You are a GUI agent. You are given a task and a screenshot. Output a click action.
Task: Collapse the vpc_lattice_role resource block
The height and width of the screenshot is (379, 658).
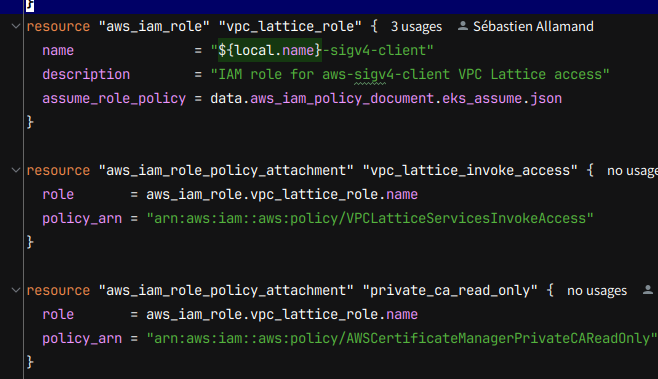pos(16,26)
